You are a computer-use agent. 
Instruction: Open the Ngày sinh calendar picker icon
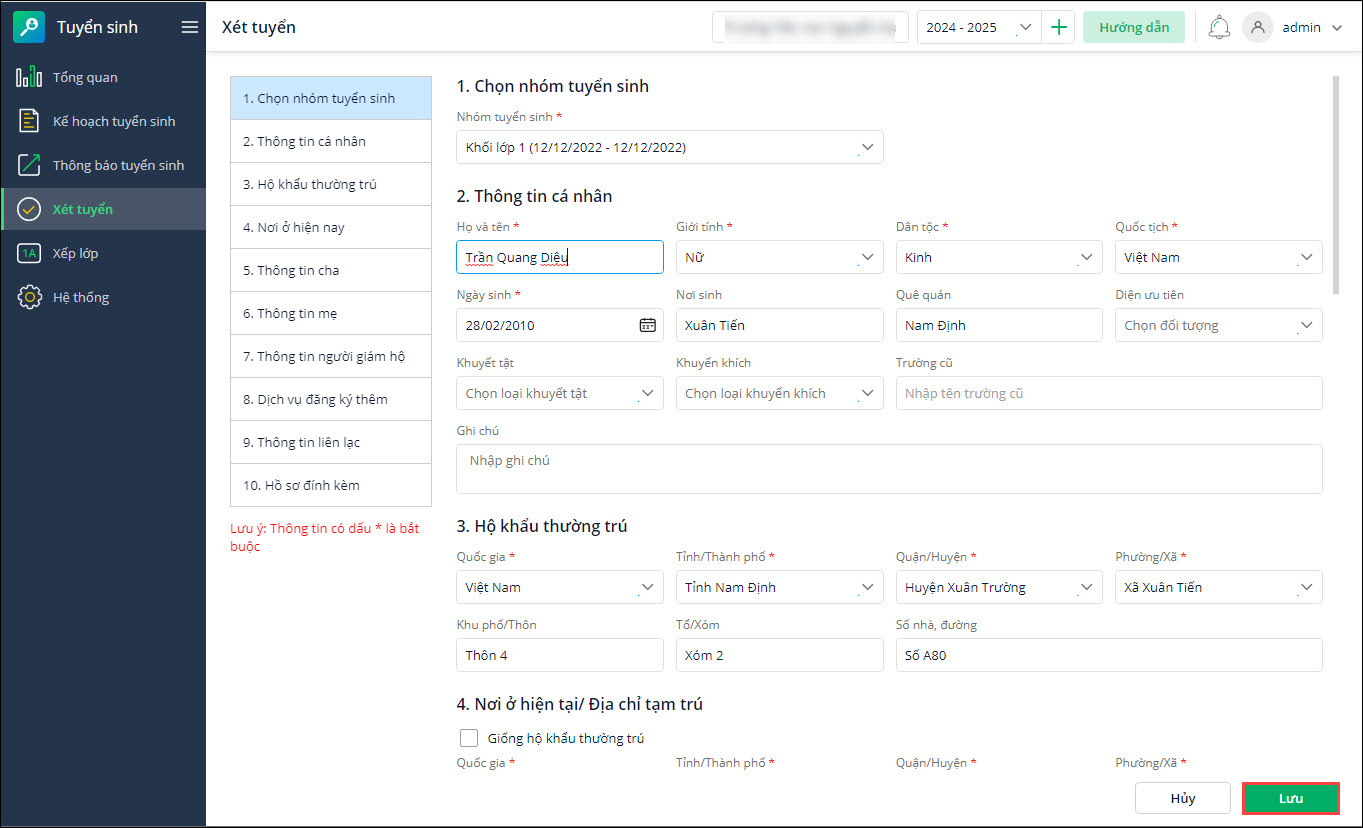point(647,325)
